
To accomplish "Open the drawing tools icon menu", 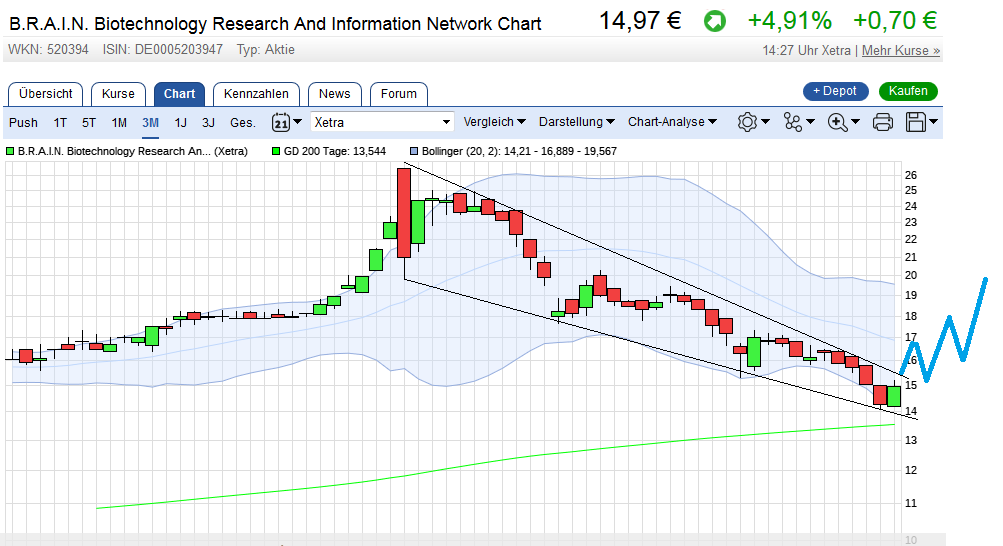I will coord(798,122).
